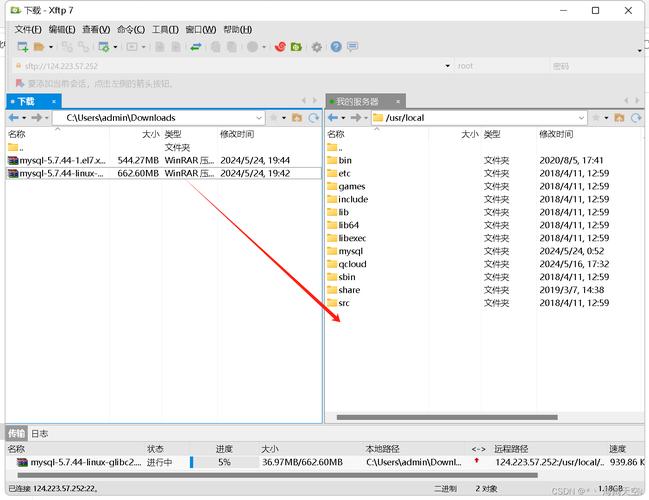Launch Xshell via the red swirl icon
This screenshot has width=649, height=500.
click(x=280, y=47)
